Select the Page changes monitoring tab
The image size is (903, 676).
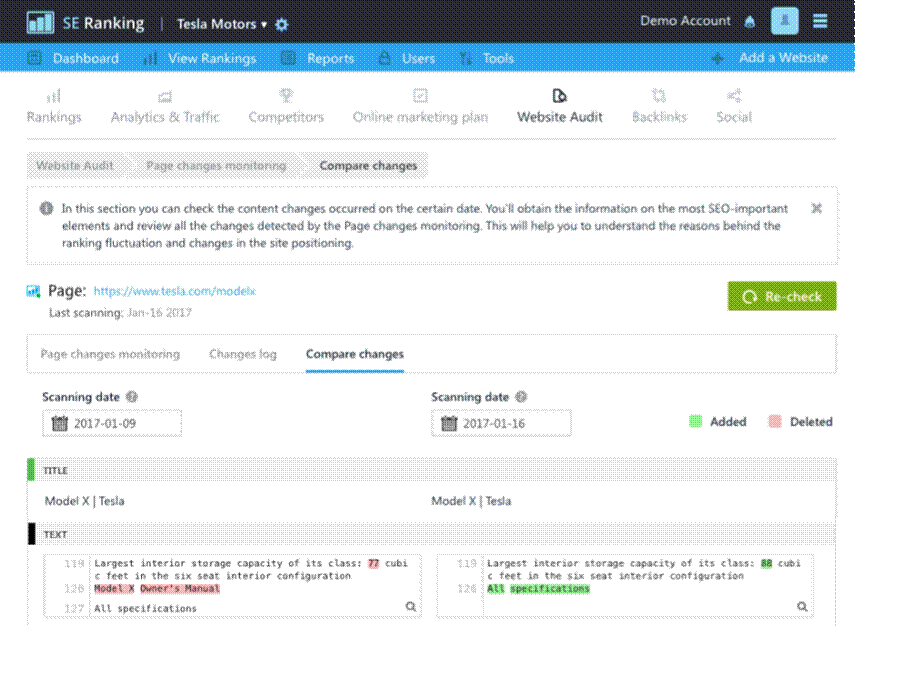point(110,354)
